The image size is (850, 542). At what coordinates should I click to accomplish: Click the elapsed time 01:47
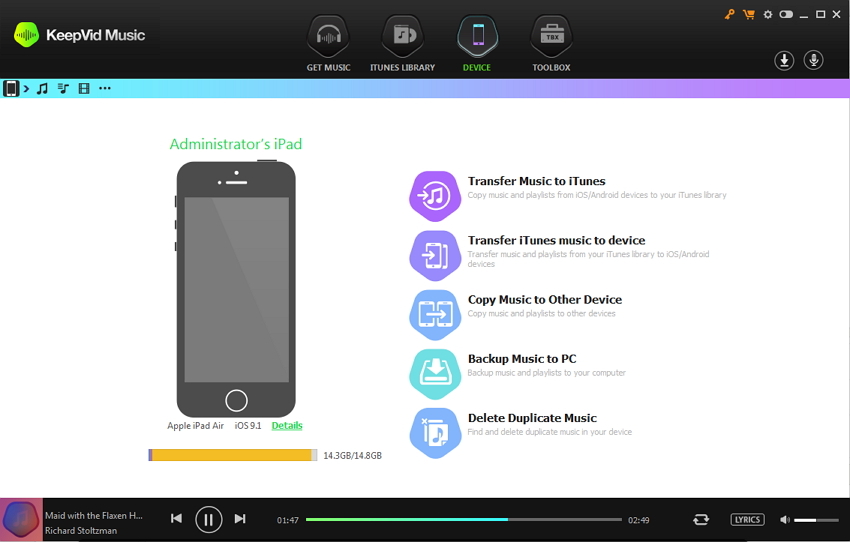(288, 520)
